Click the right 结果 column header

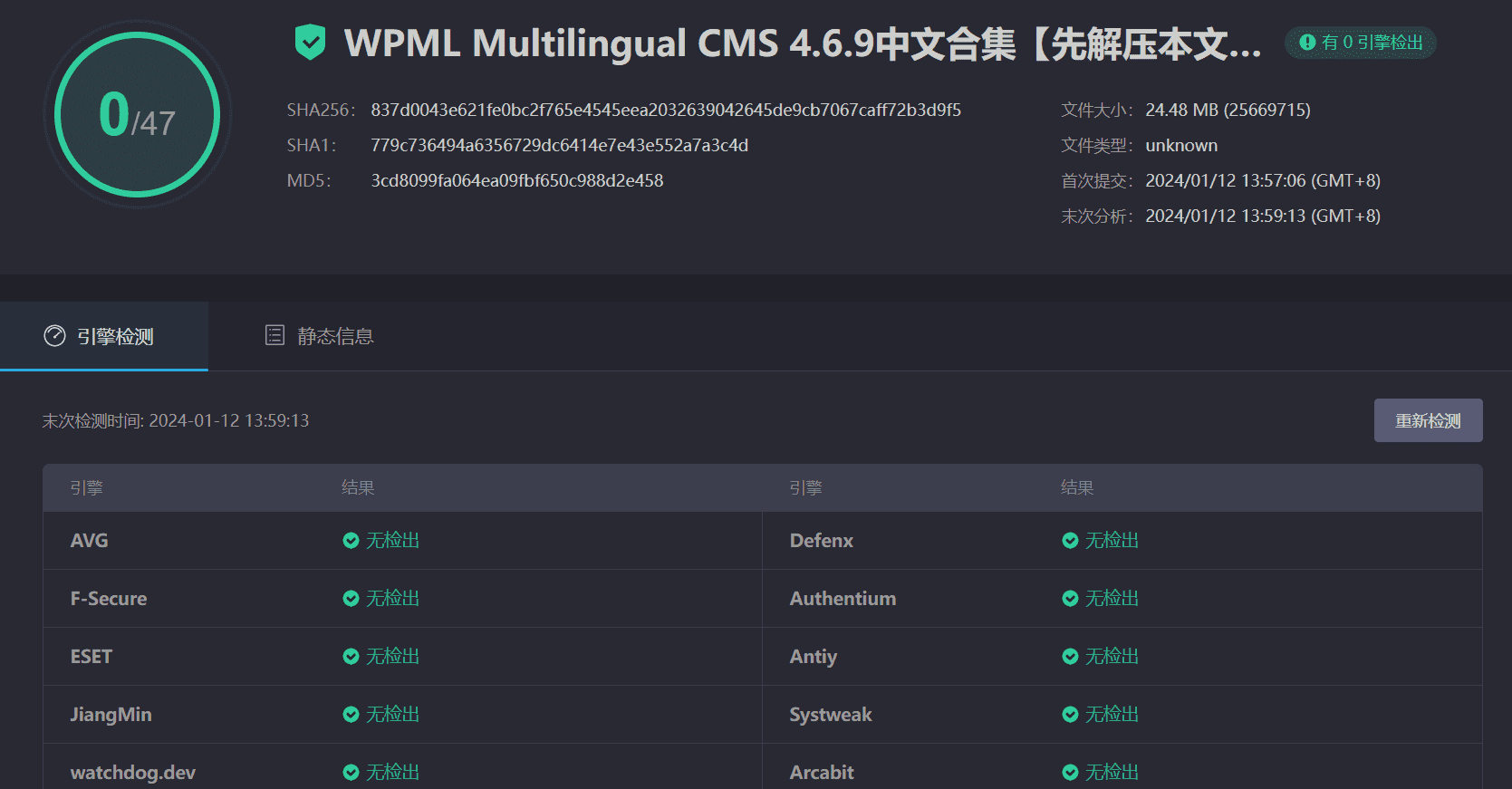[x=1077, y=488]
